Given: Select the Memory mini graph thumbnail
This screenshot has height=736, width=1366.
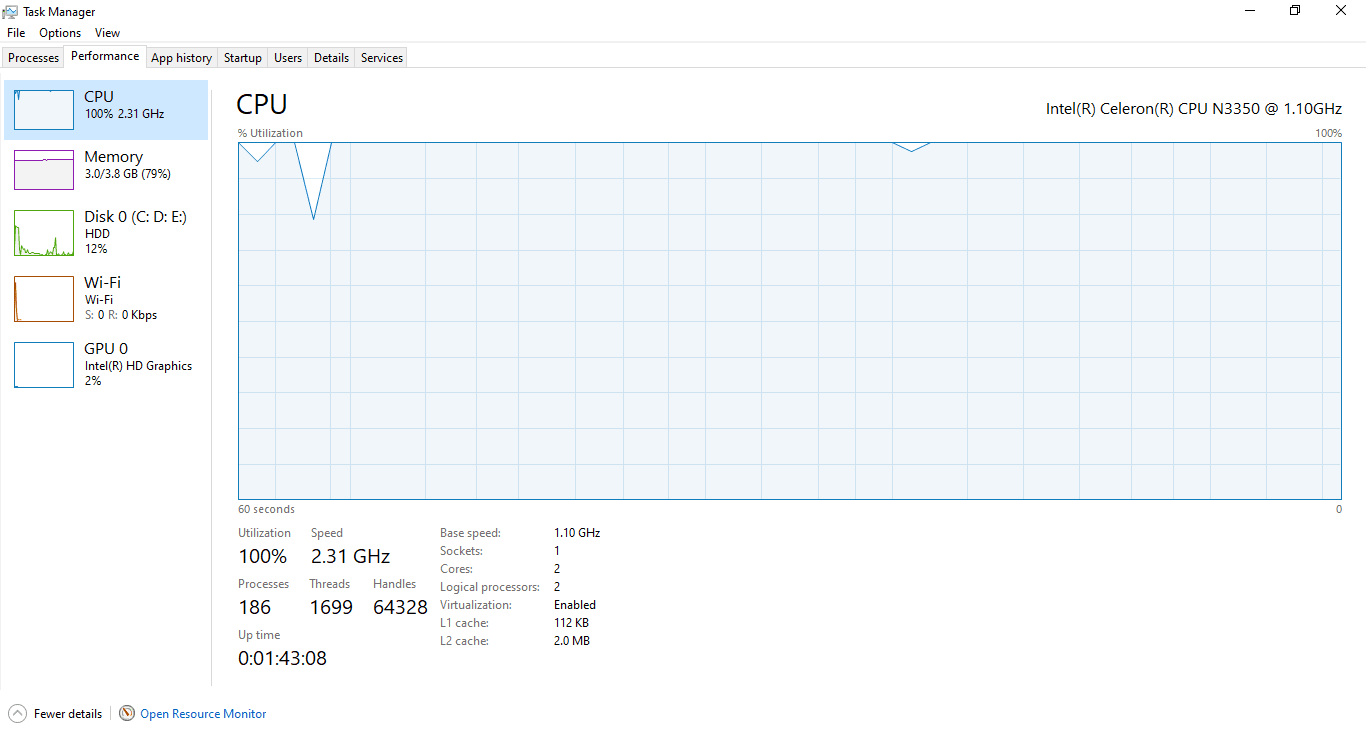Looking at the screenshot, I should coord(44,170).
